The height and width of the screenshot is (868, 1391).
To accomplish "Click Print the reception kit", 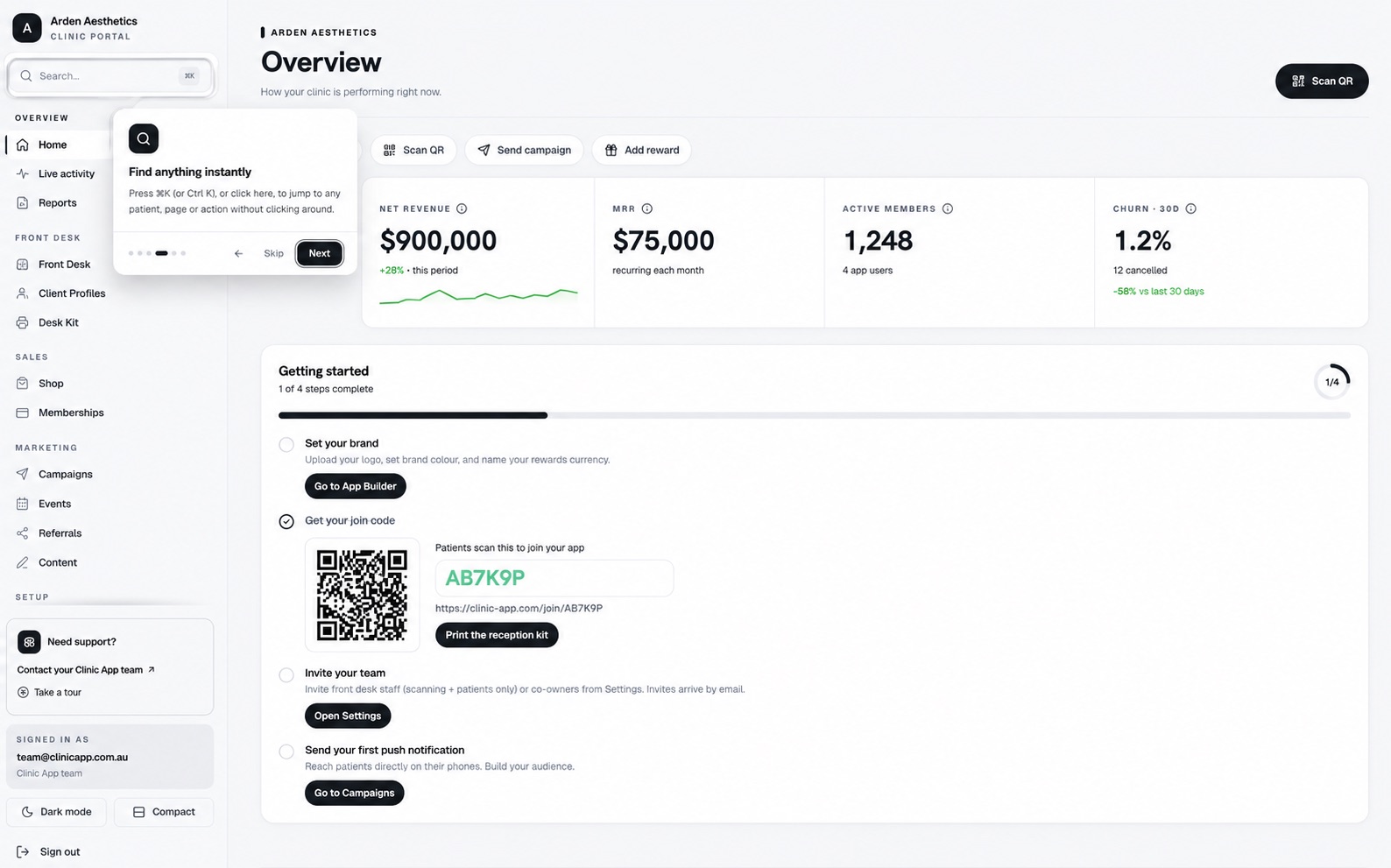I will coord(497,635).
